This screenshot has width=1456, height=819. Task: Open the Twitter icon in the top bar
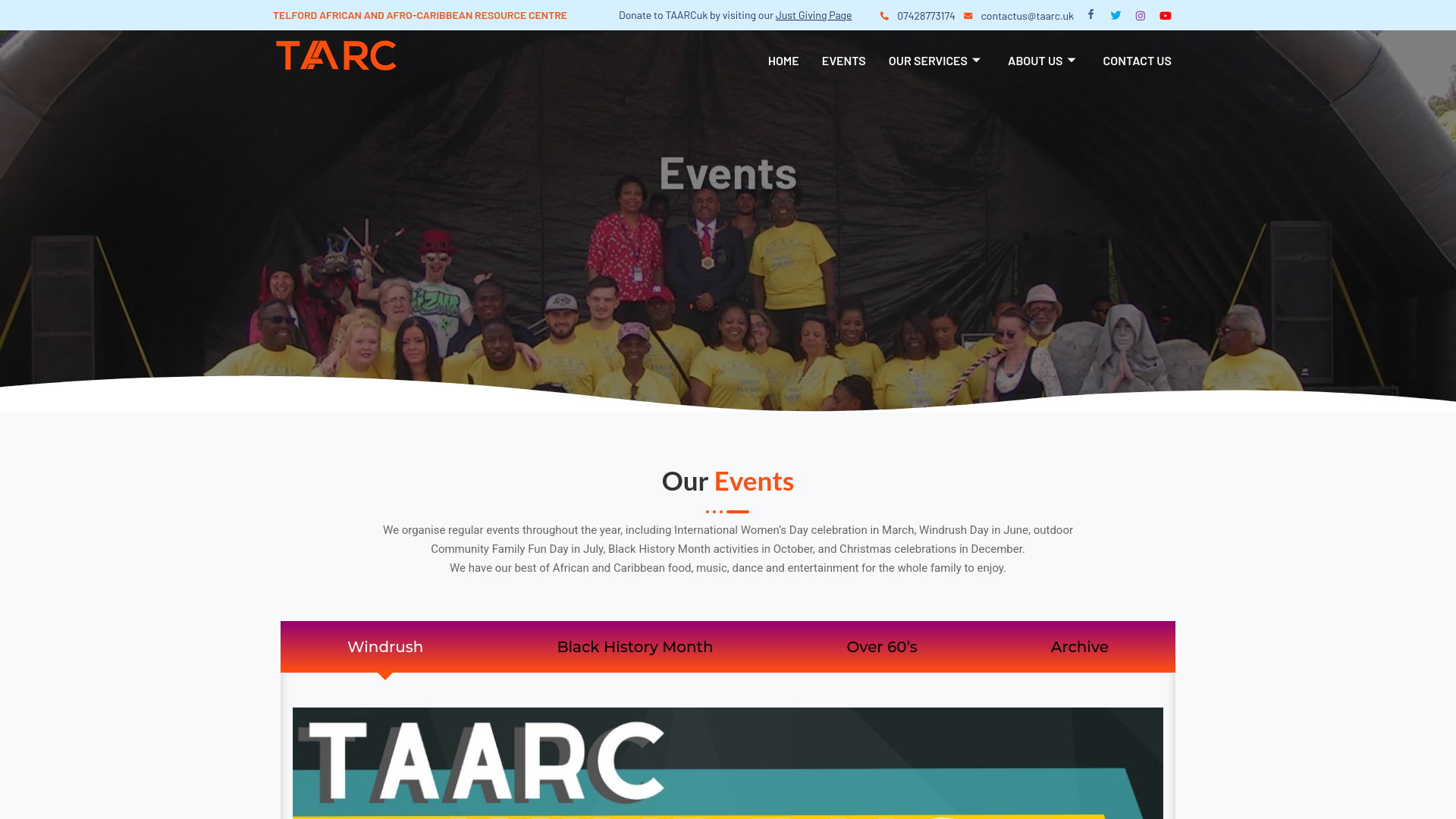(1116, 15)
